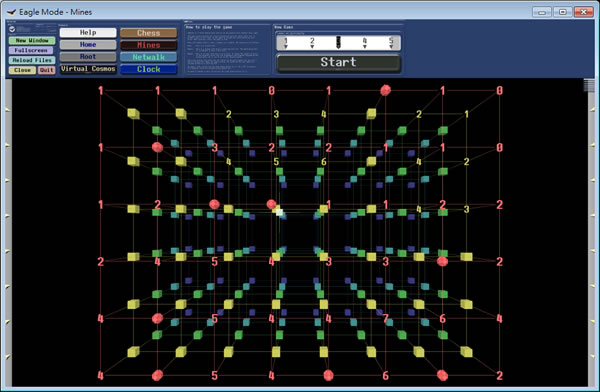This screenshot has height=392, width=600.
Task: Open the How to play the game panel
Action: (227, 49)
